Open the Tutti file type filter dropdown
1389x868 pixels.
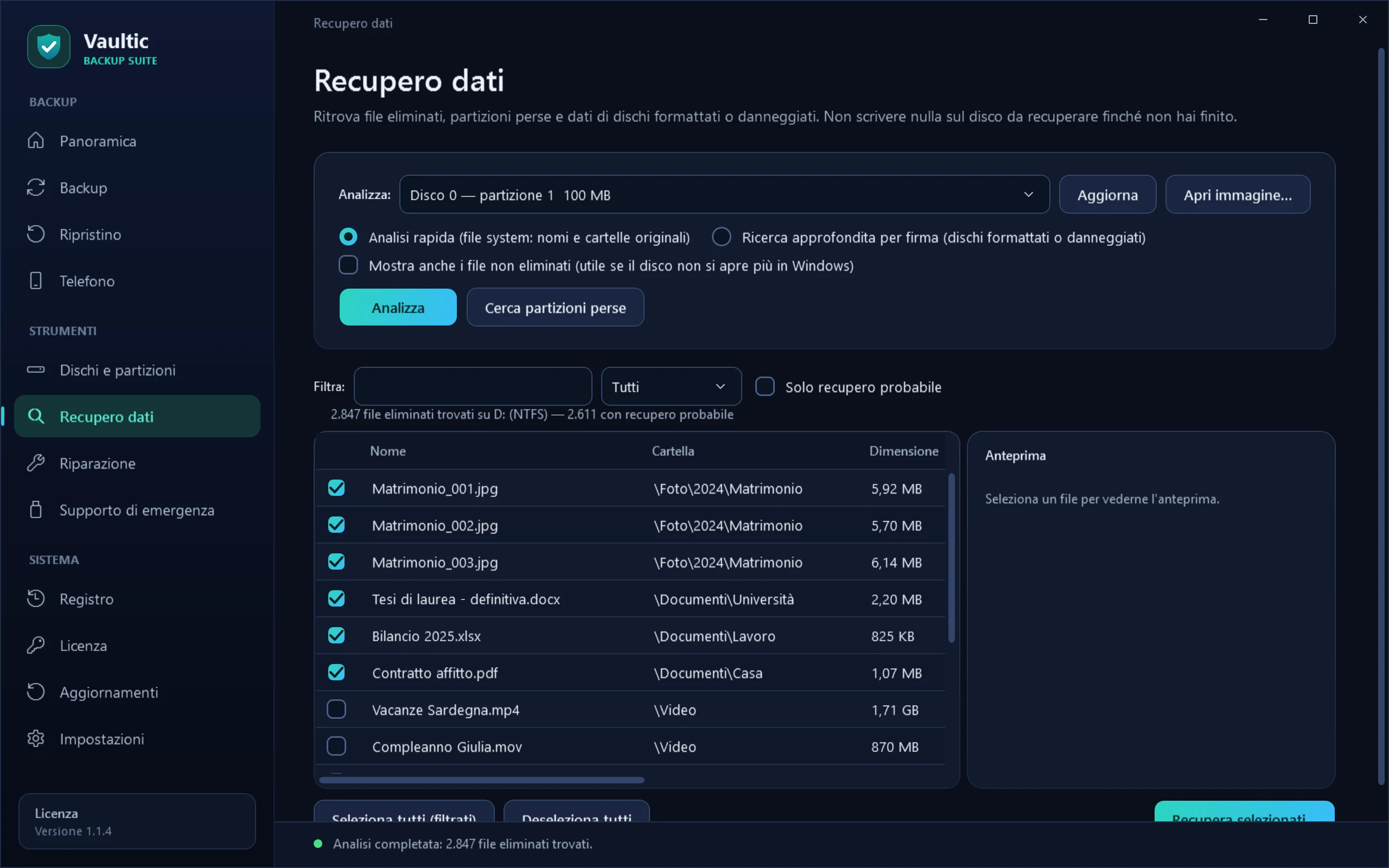click(671, 386)
